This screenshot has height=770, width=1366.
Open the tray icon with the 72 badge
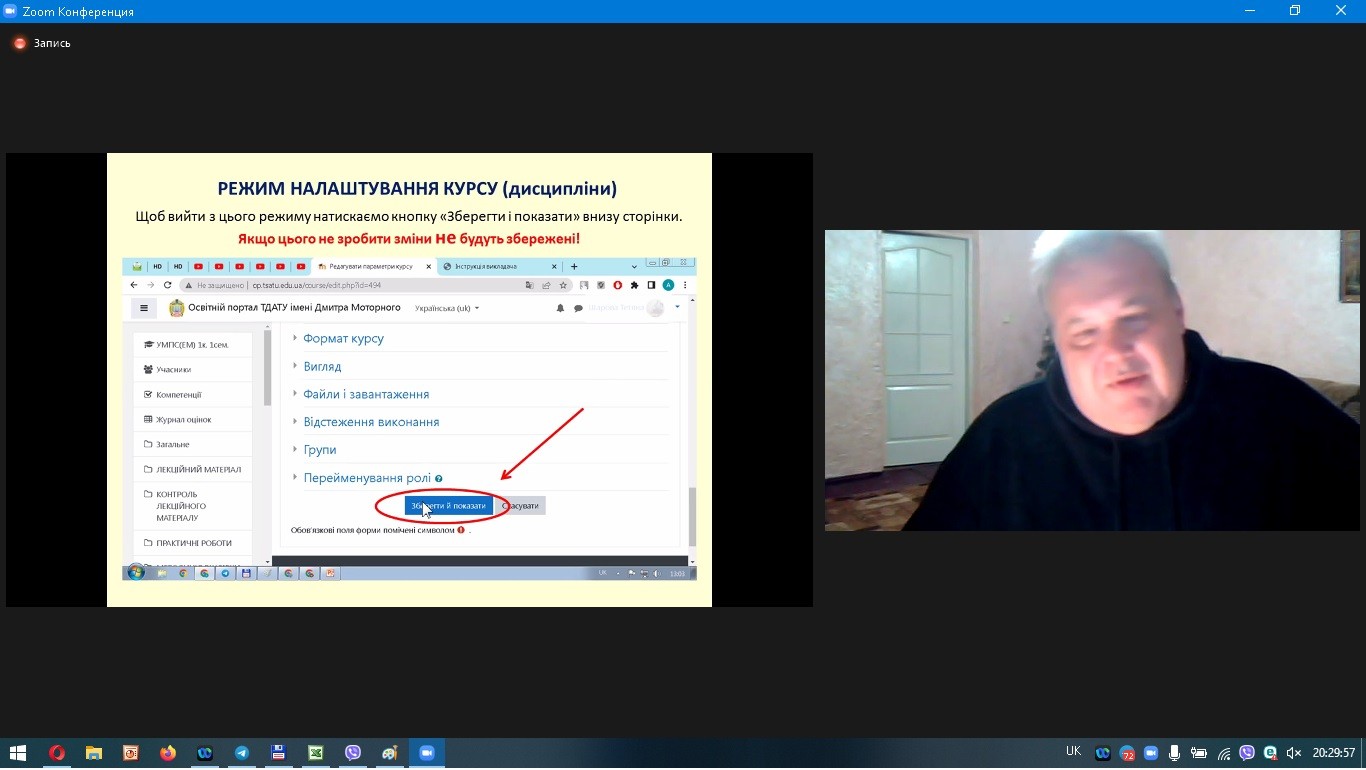pos(1127,753)
